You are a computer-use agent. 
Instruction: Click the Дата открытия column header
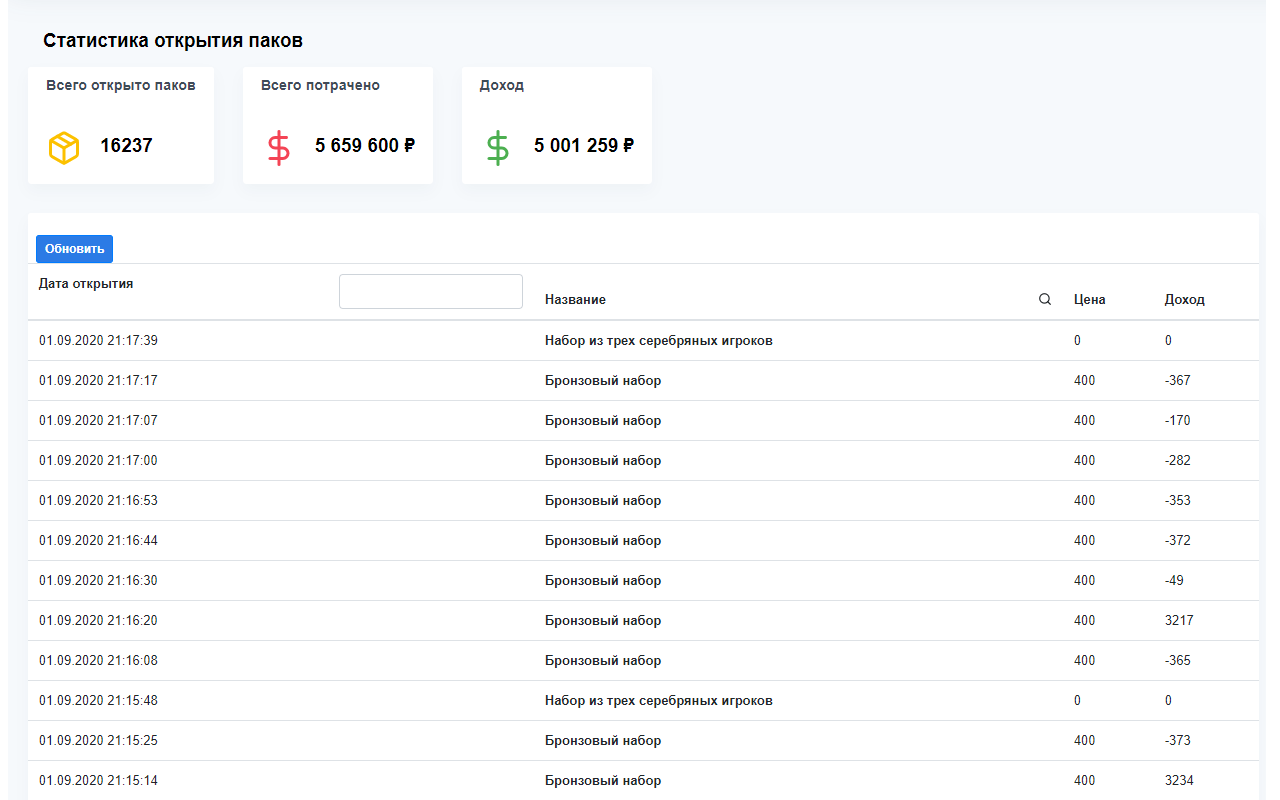coord(86,283)
